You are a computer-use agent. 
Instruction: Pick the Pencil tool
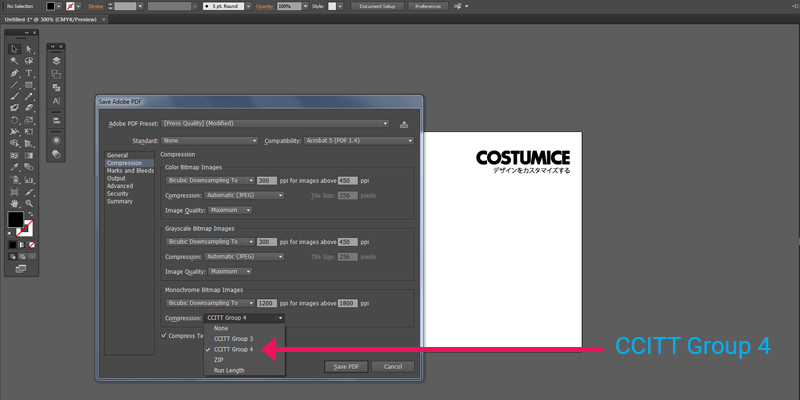click(x=29, y=96)
